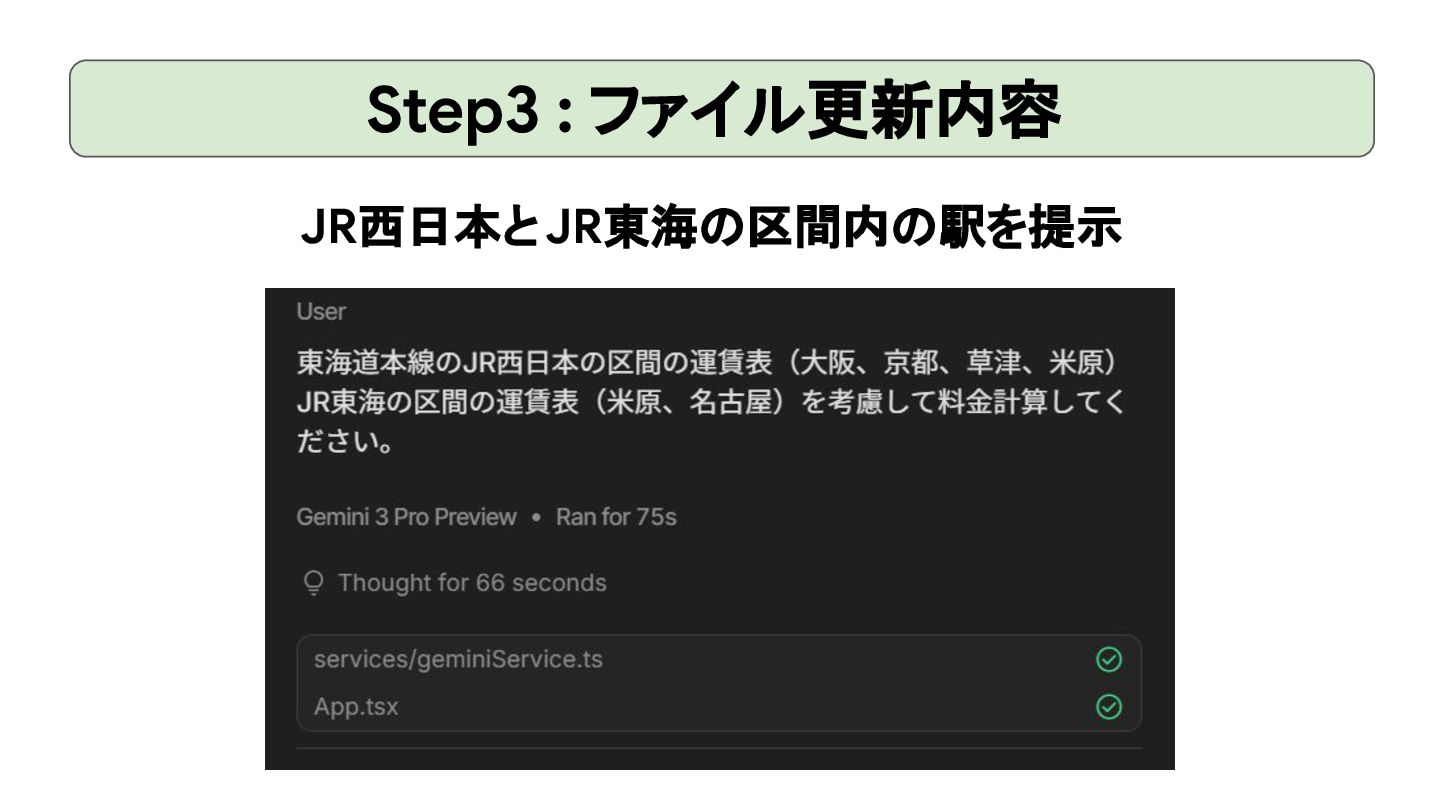
Task: Click the divider line below the file list
Action: (x=719, y=748)
